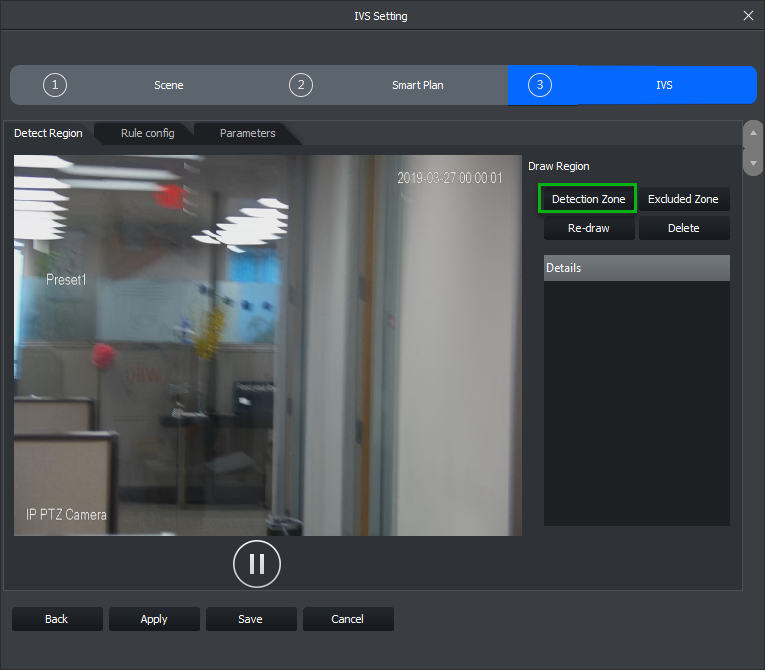Click the step 1 circle icon
The height and width of the screenshot is (670, 765).
coord(55,85)
